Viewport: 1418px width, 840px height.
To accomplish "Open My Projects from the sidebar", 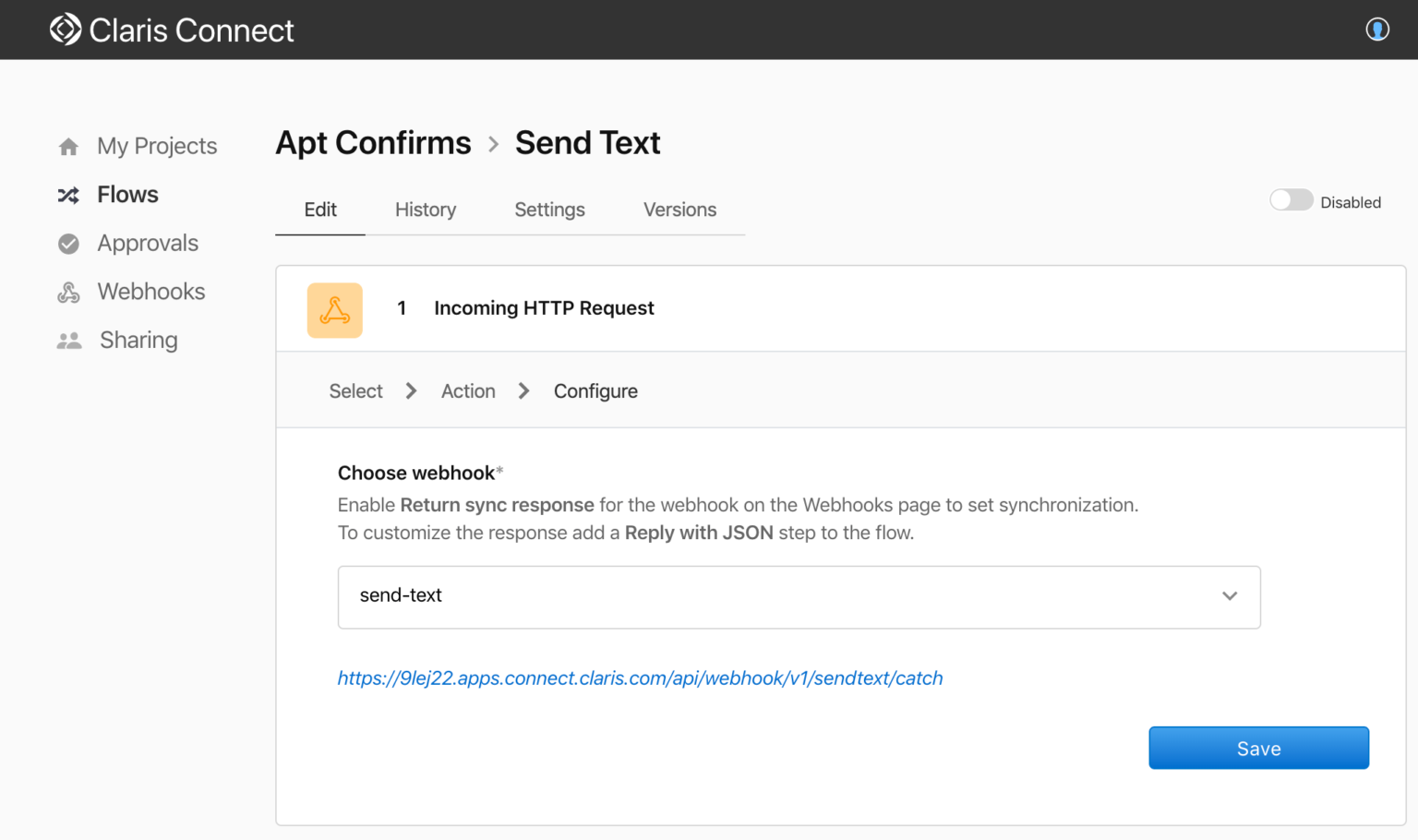I will [x=157, y=146].
